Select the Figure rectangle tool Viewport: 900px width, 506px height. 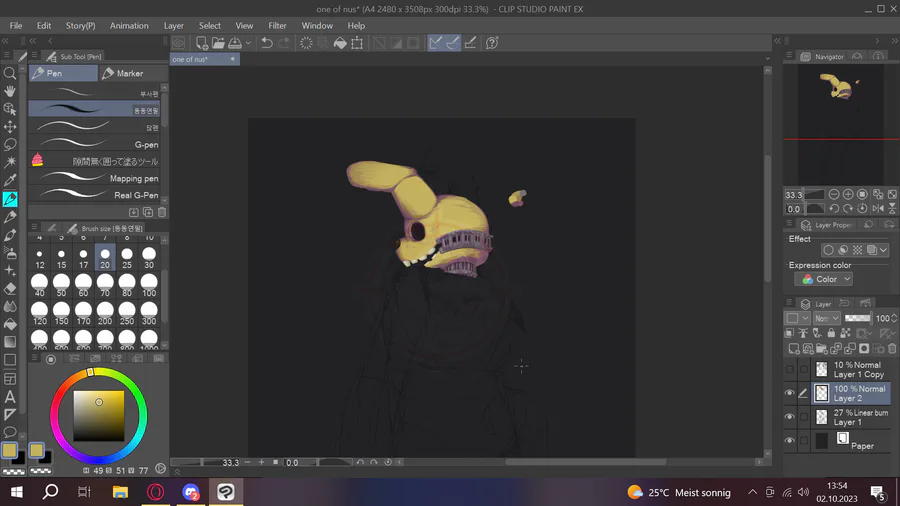tap(10, 360)
